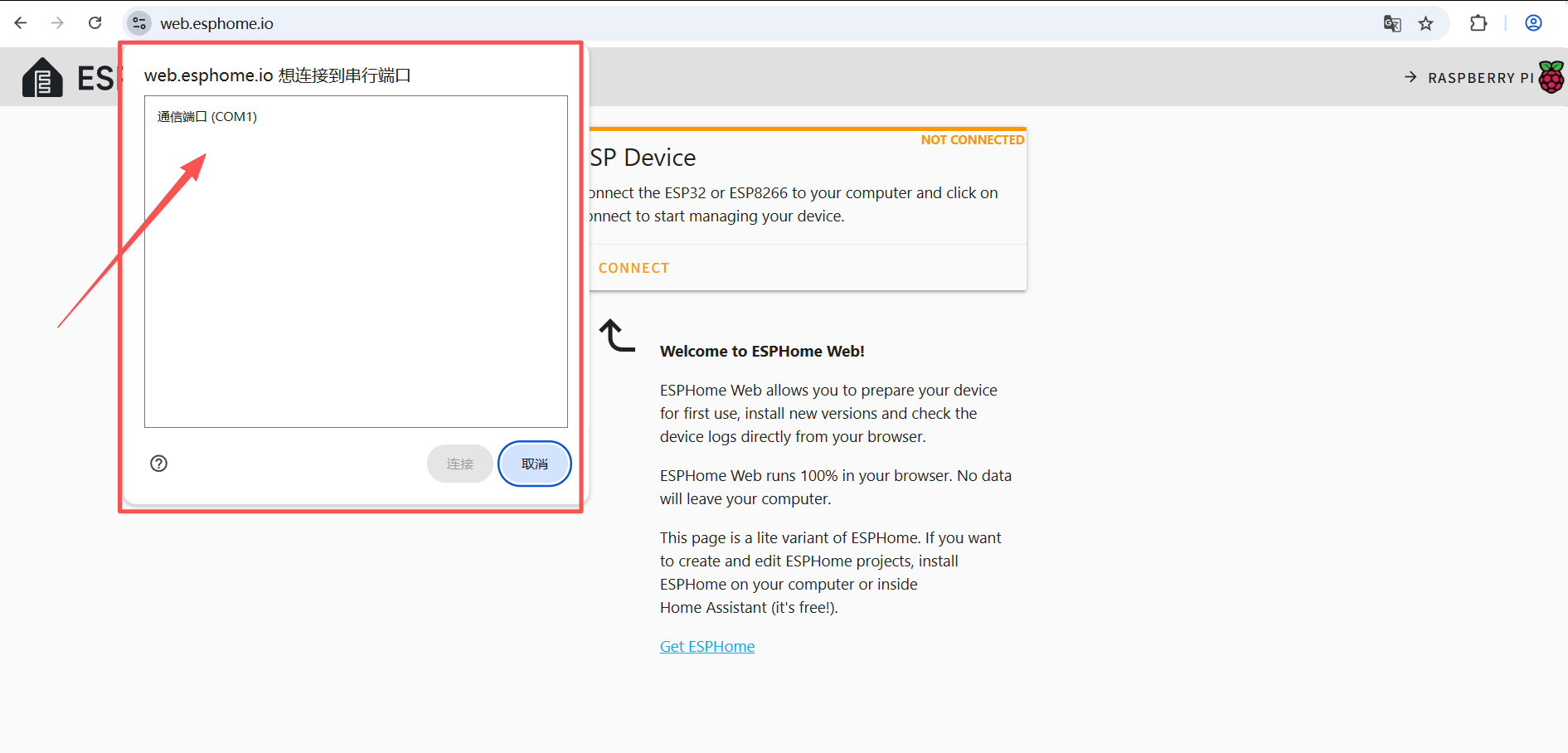Click the serial port dialog title text
The image size is (1568, 753).
(278, 75)
